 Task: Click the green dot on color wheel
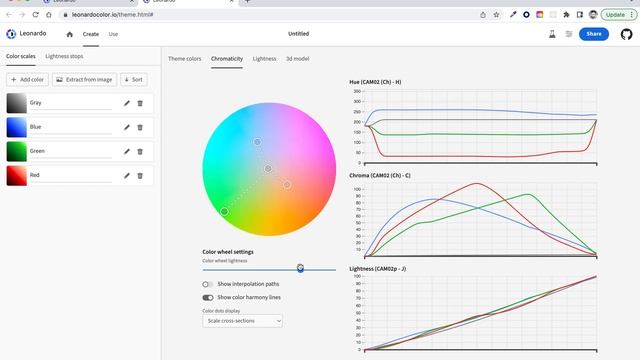(x=224, y=211)
